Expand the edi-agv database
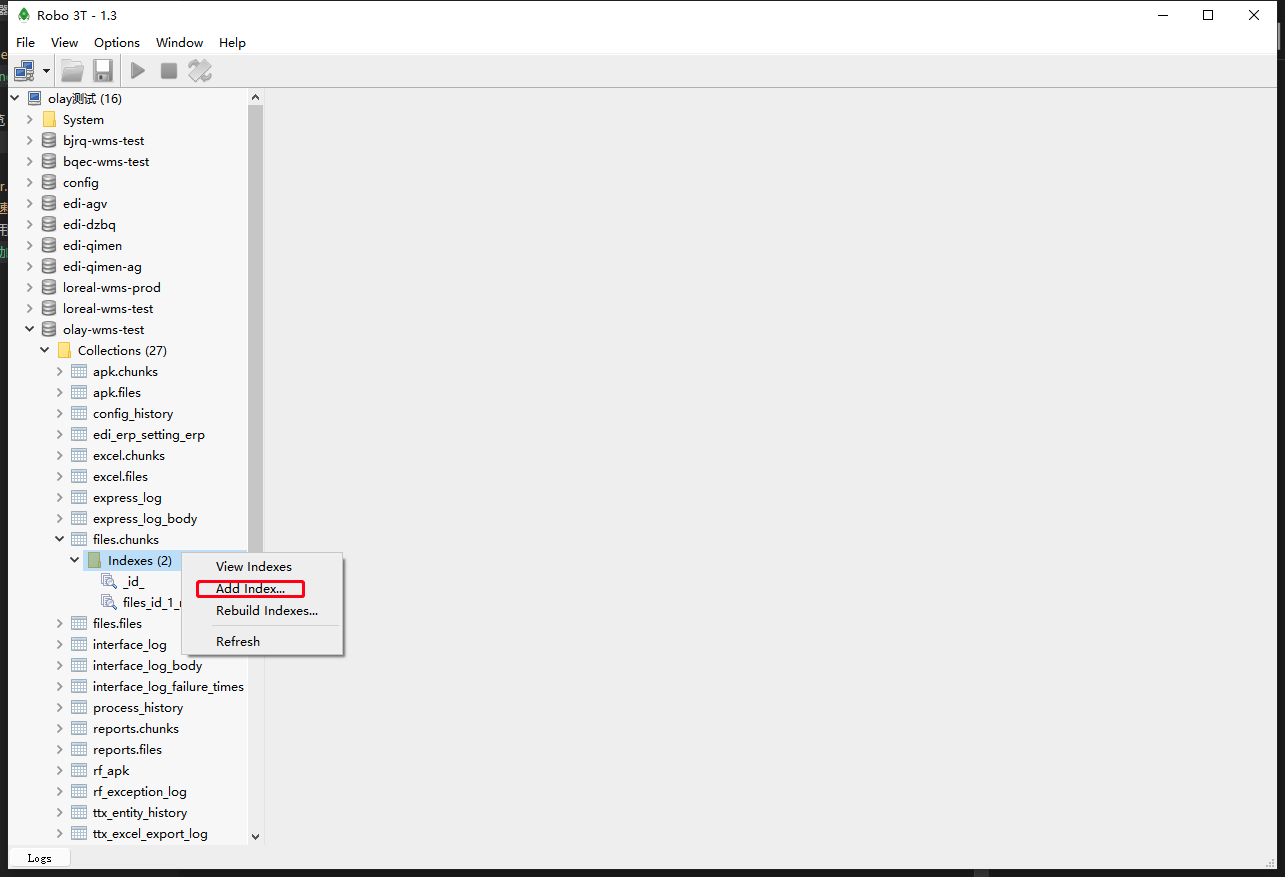Image resolution: width=1285 pixels, height=877 pixels. pos(30,204)
